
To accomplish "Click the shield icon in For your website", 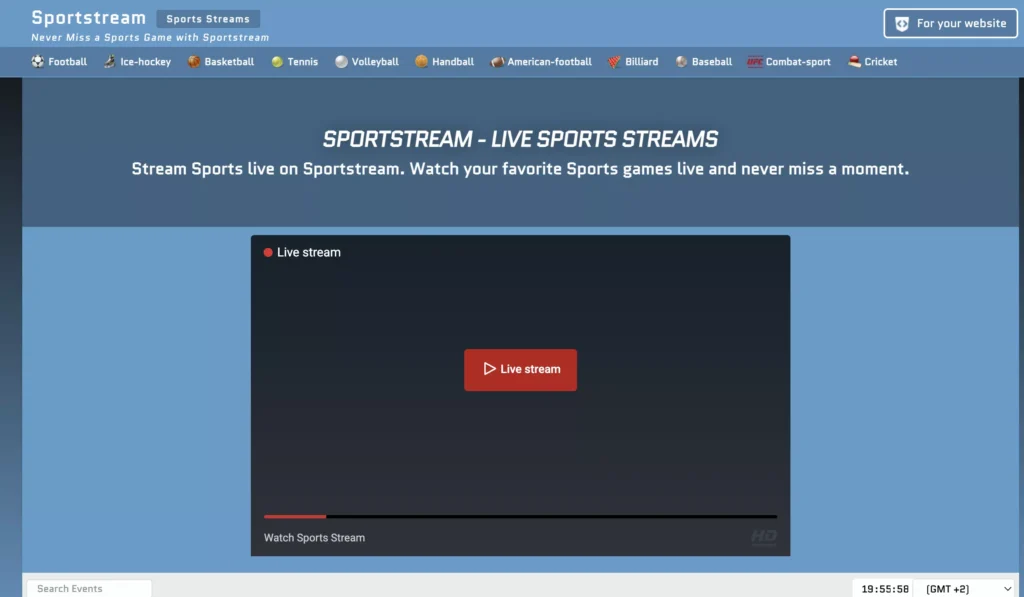I will (902, 24).
